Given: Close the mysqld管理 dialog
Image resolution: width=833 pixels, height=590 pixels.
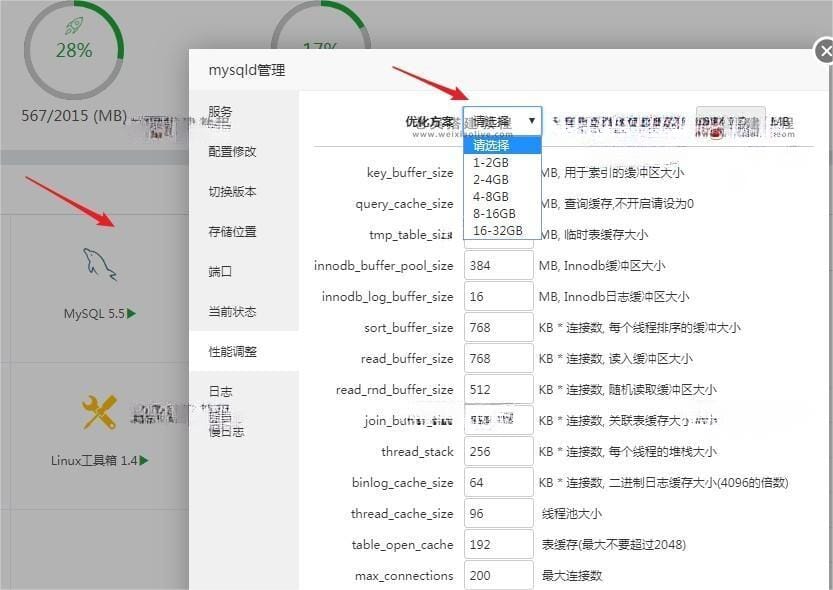Looking at the screenshot, I should point(824,52).
